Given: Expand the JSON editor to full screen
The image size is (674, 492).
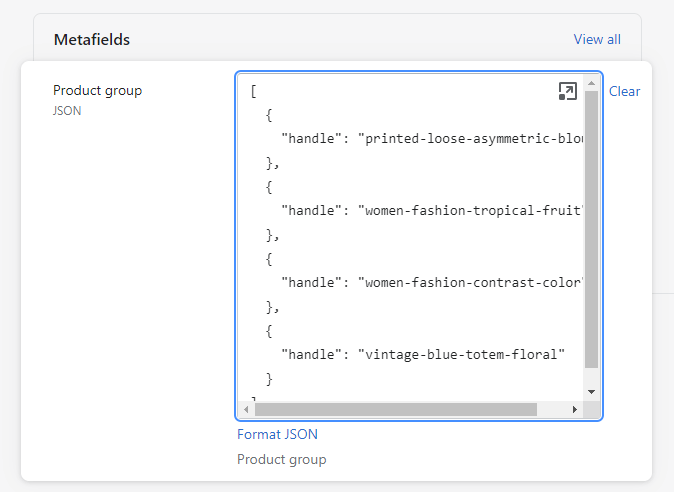Looking at the screenshot, I should [567, 92].
